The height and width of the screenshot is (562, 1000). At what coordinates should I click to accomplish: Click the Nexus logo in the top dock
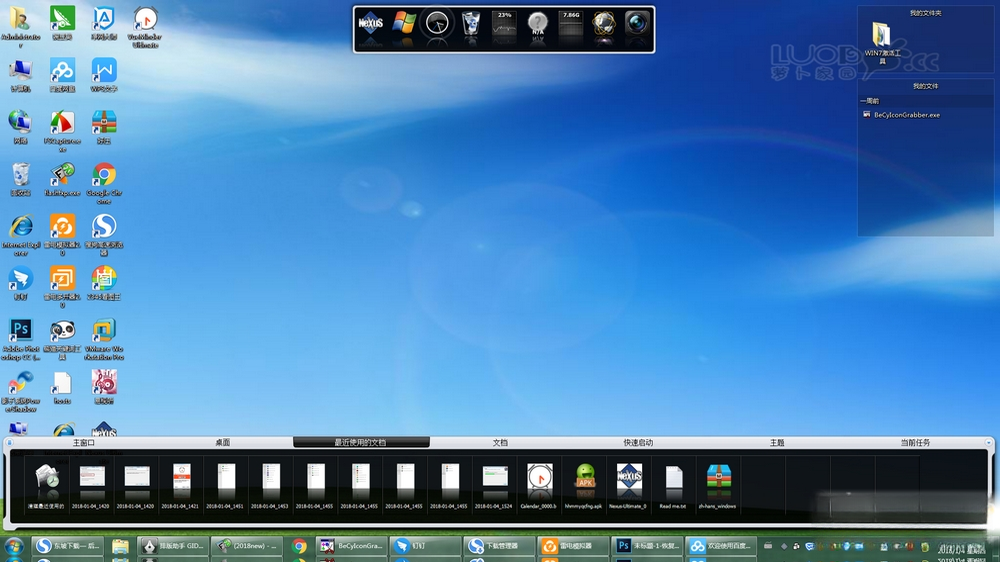[371, 24]
